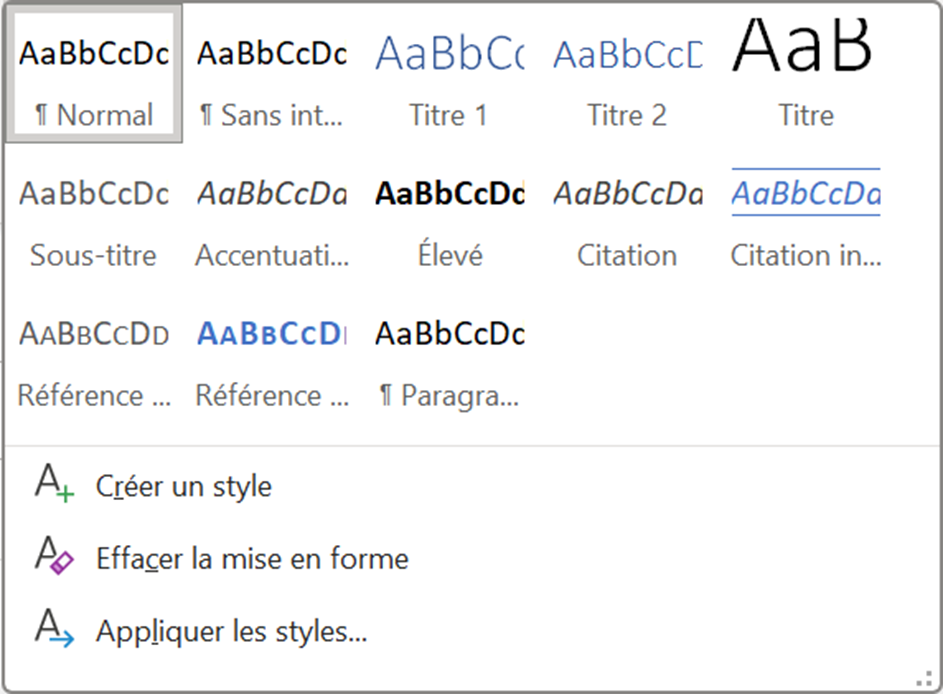The height and width of the screenshot is (694, 943).
Task: Open Appliquer les styles… menu entry
Action: tap(231, 632)
